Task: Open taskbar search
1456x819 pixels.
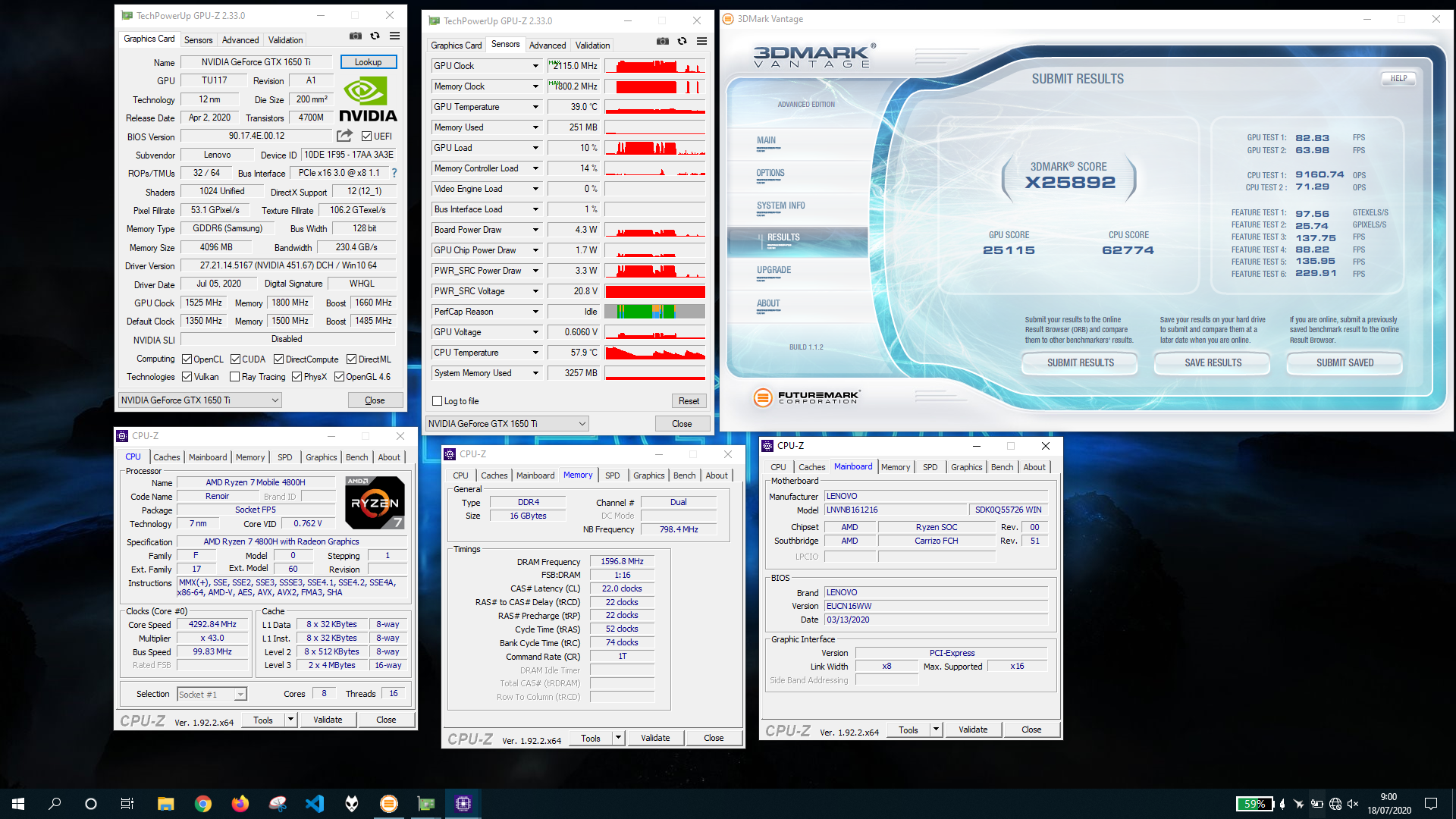Action: [x=55, y=804]
